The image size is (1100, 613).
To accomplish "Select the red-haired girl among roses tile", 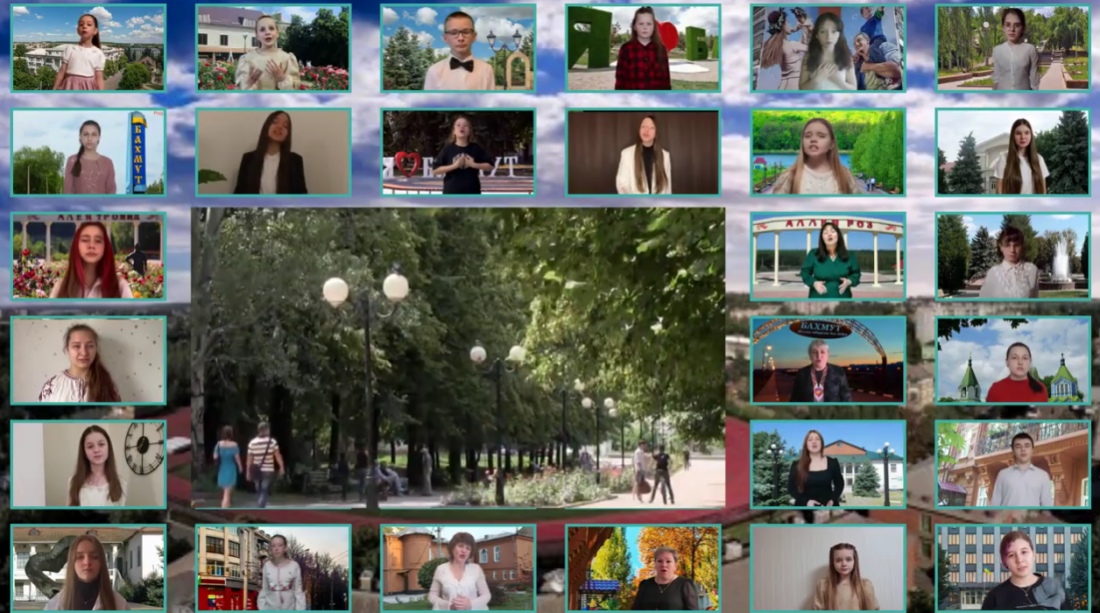I will click(88, 256).
